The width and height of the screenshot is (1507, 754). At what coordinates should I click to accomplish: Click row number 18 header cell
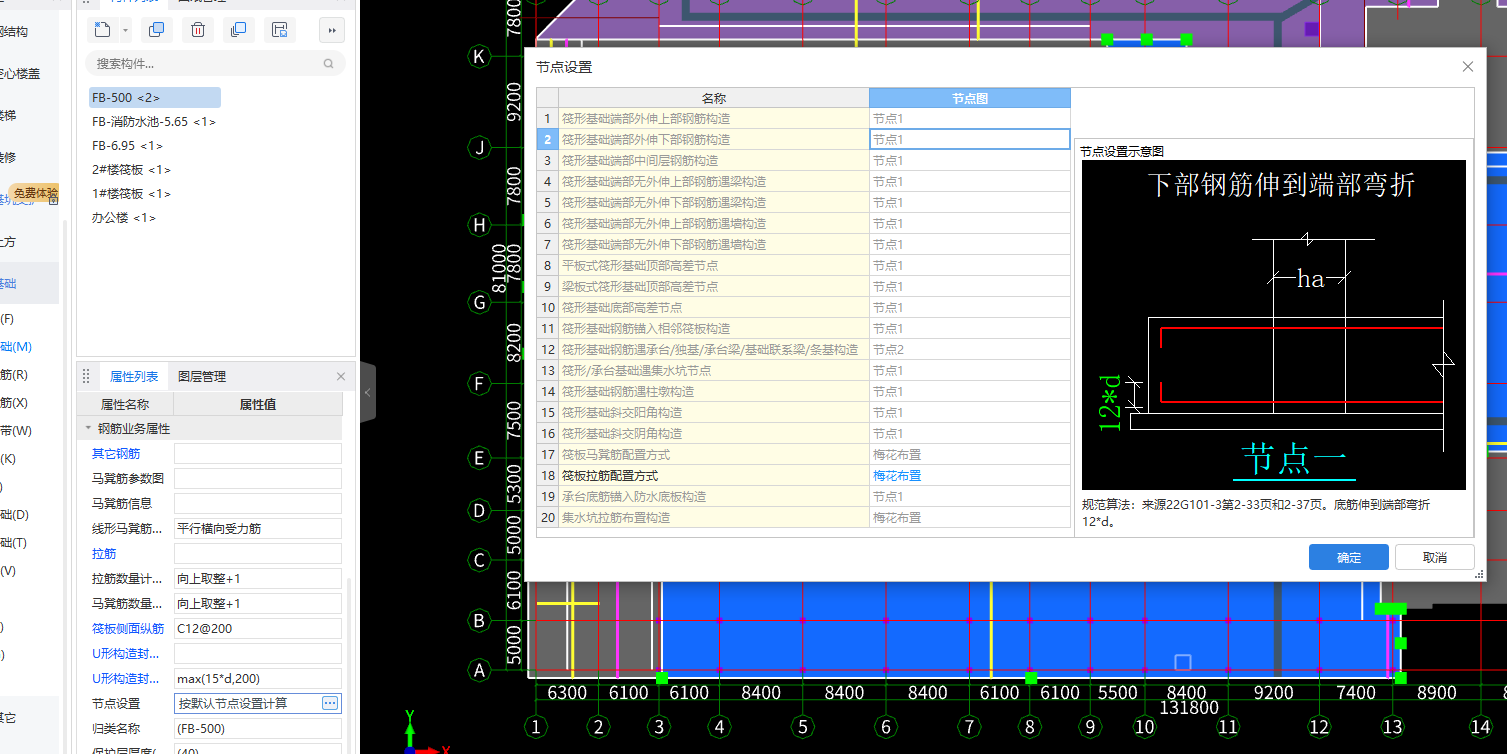[547, 475]
